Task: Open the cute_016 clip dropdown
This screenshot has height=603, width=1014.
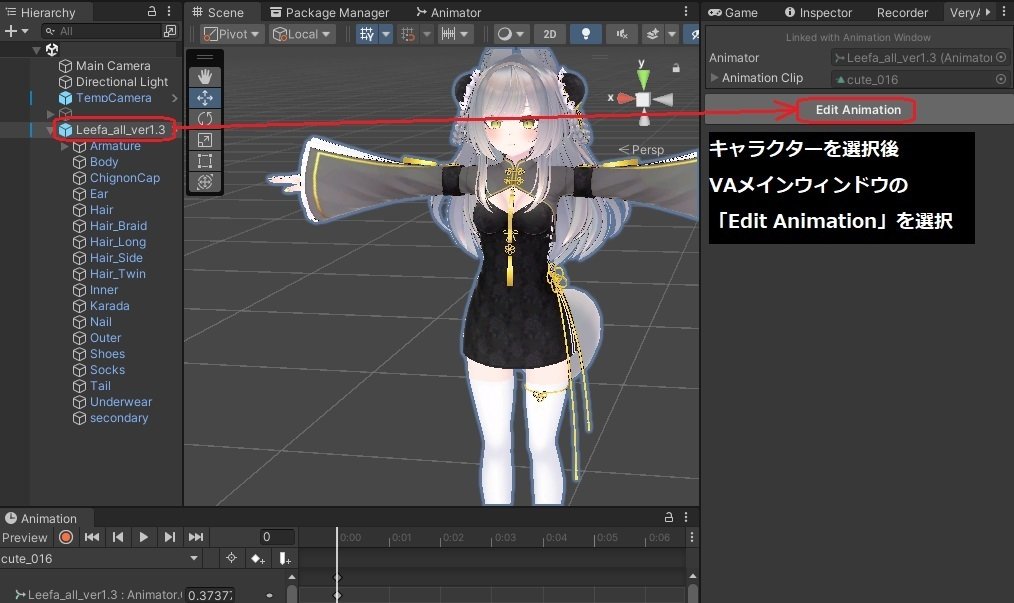Action: pyautogui.click(x=100, y=558)
